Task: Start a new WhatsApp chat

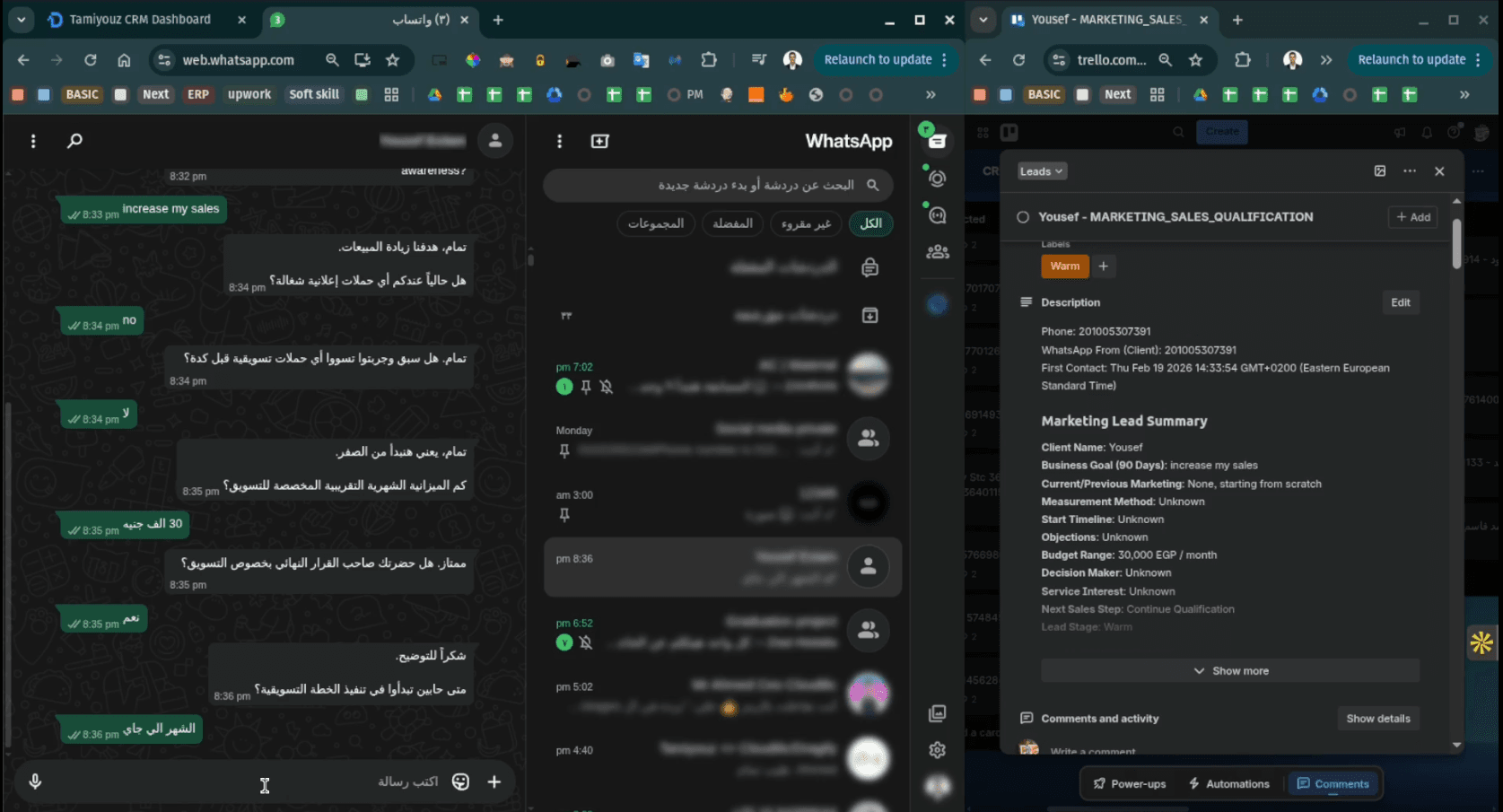Action: coord(600,141)
